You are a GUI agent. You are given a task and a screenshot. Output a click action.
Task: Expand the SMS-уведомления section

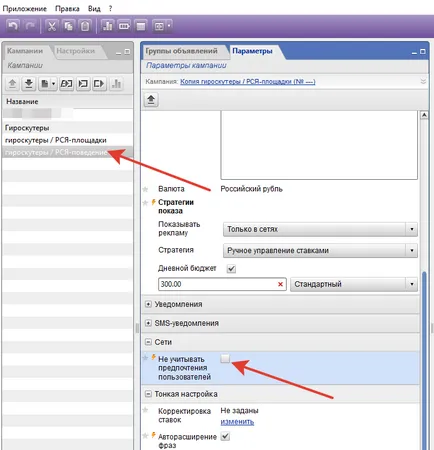click(149, 323)
